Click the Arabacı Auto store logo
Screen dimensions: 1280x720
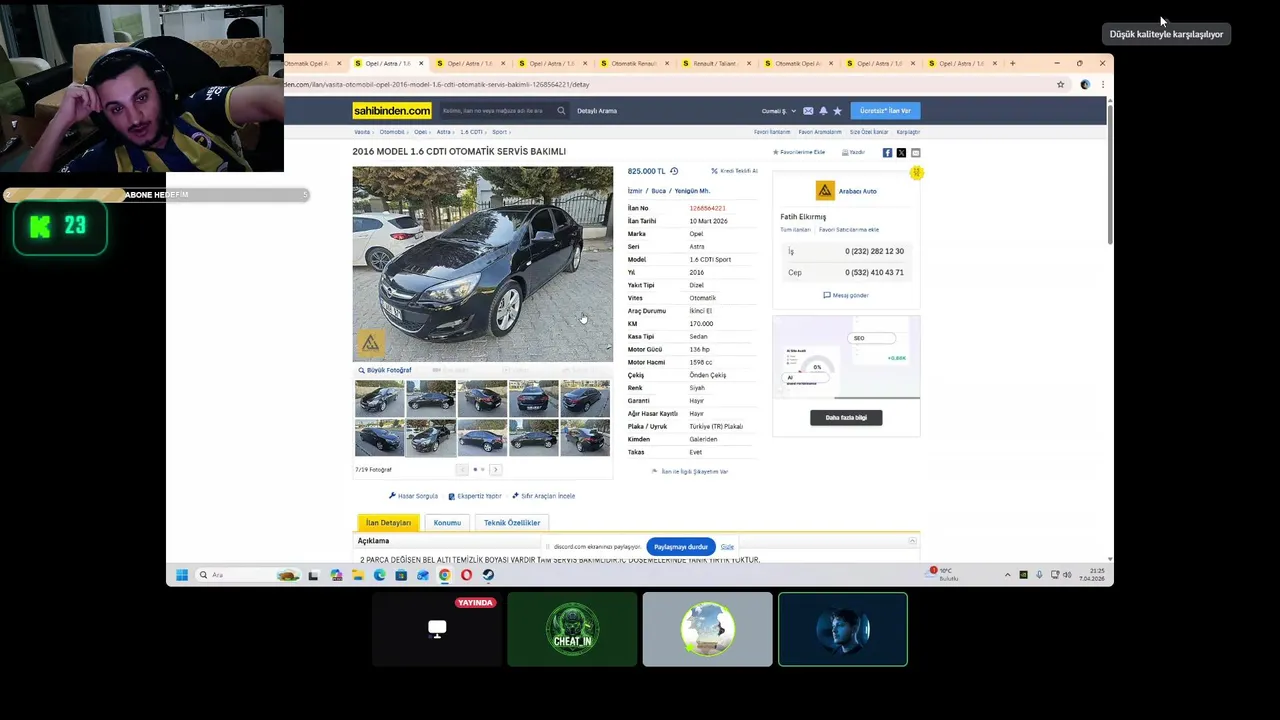(x=825, y=190)
